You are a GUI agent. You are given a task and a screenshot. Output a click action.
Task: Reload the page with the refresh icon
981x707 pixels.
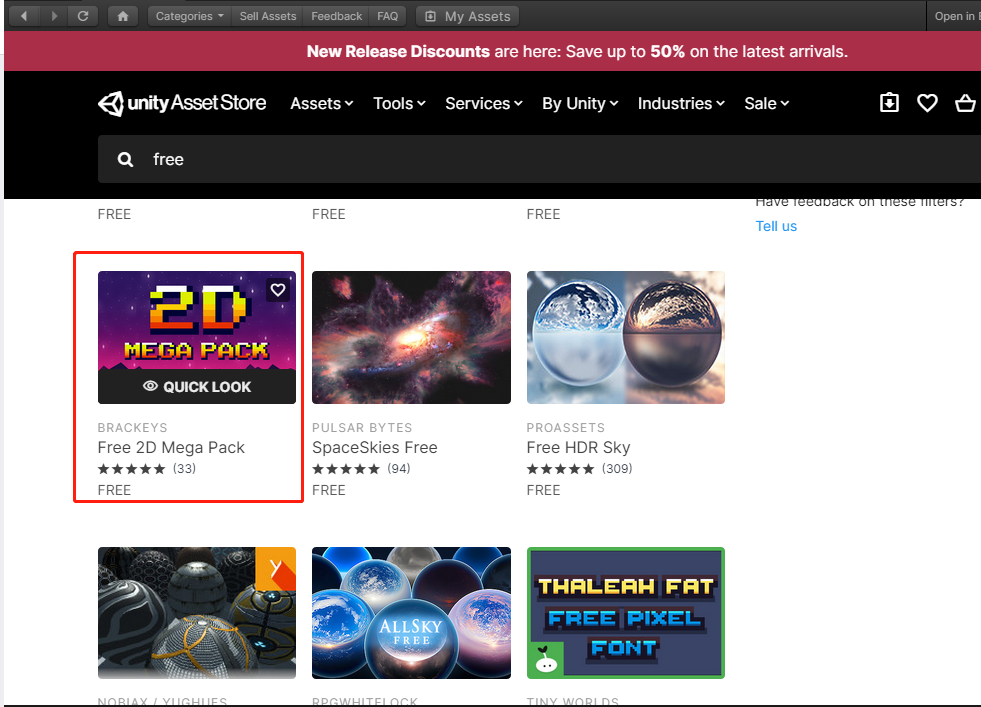tap(83, 16)
